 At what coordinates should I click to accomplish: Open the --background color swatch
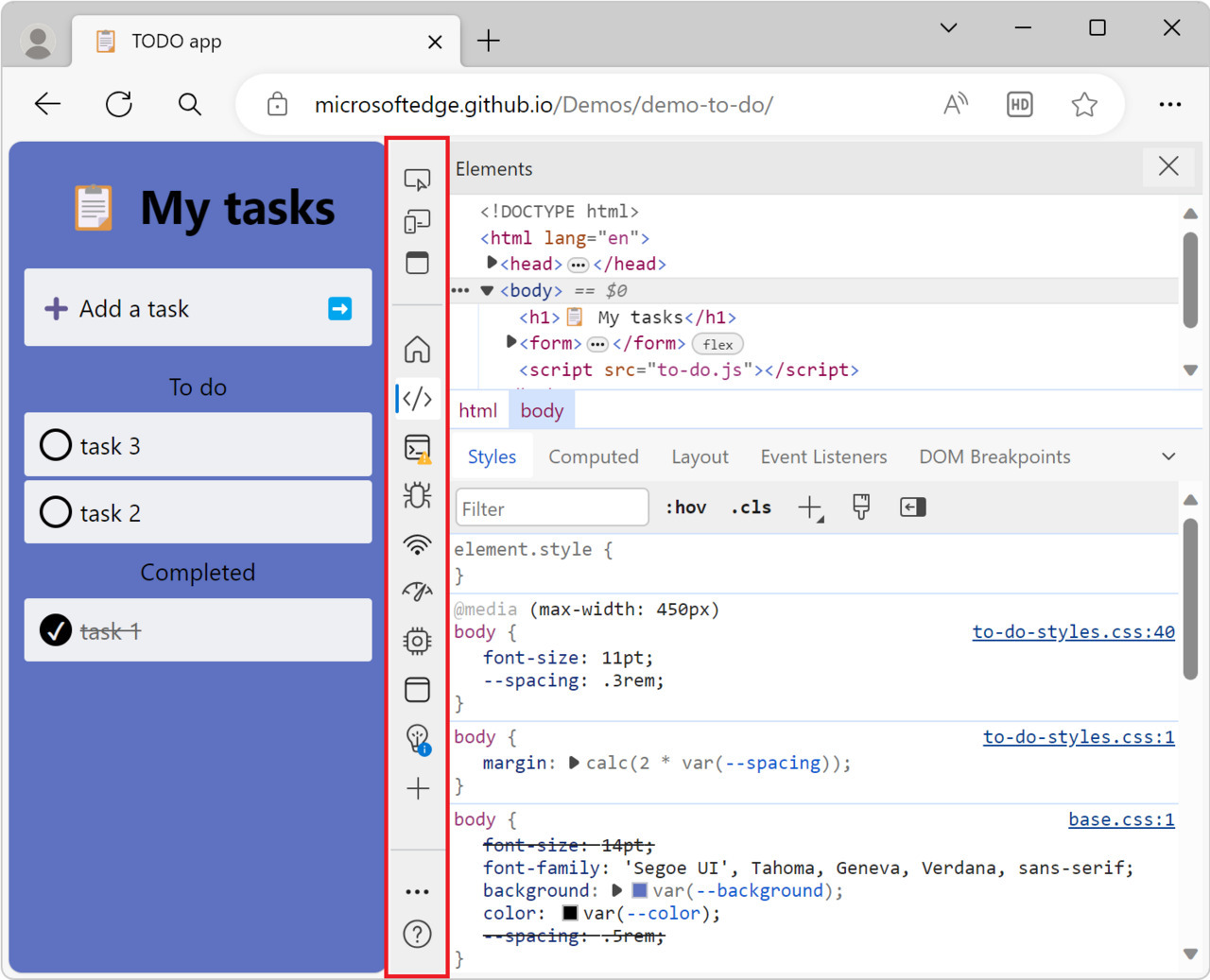[x=639, y=890]
